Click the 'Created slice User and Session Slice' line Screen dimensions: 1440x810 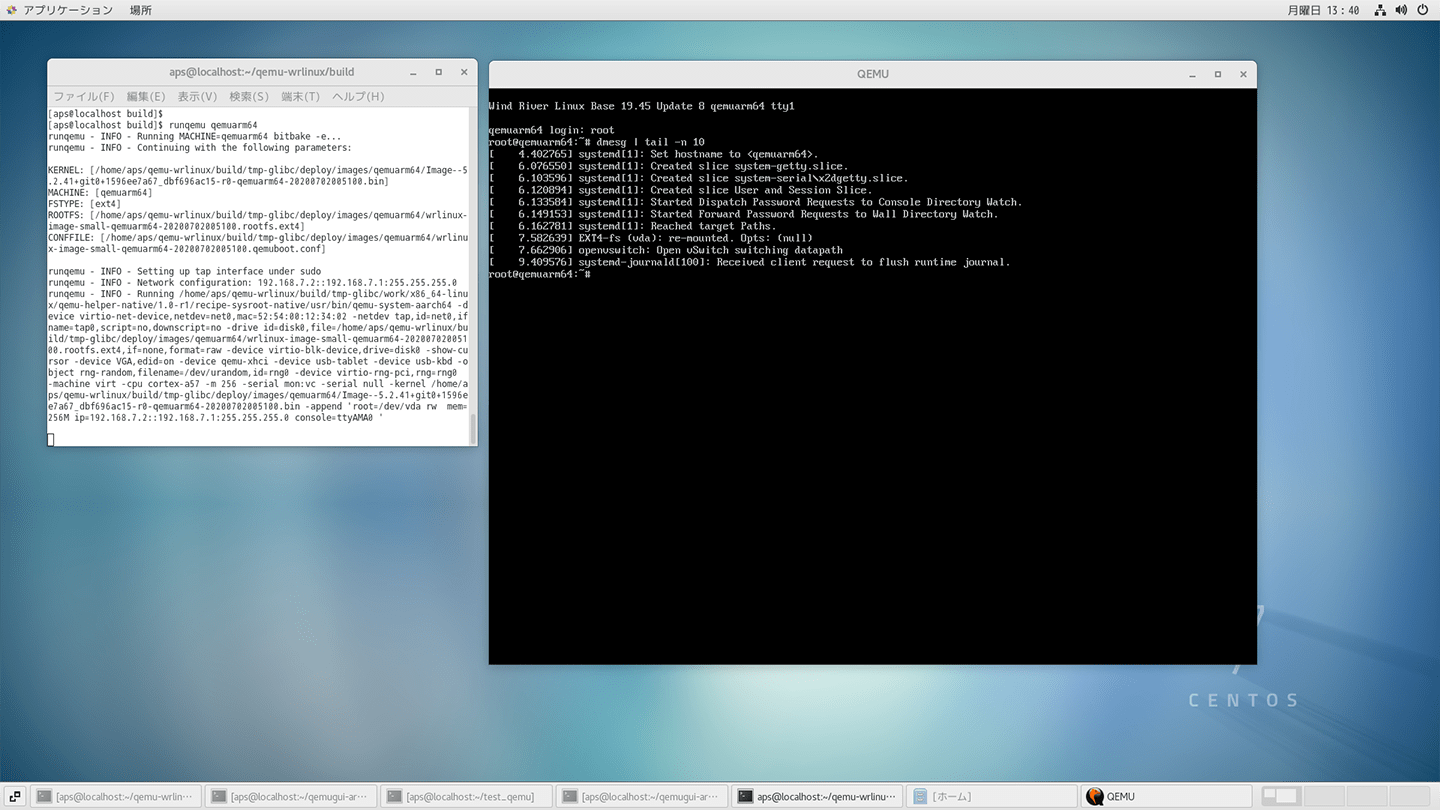(x=680, y=190)
